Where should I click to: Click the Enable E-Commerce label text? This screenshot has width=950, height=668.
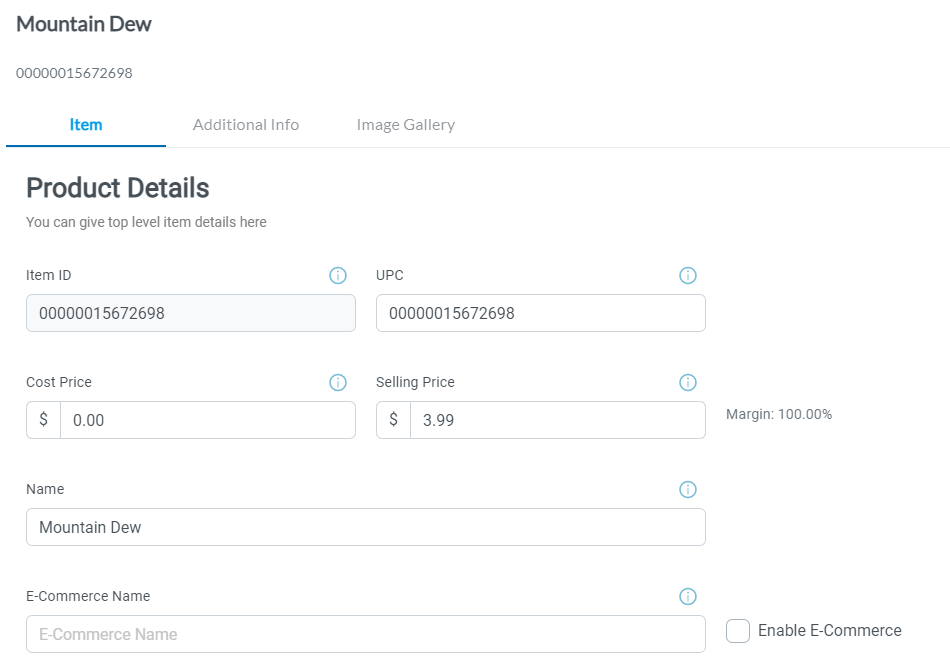(x=830, y=630)
